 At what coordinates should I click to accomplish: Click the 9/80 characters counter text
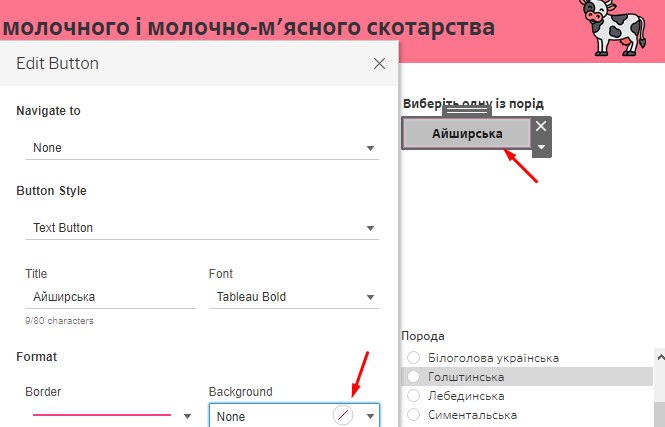click(x=59, y=321)
